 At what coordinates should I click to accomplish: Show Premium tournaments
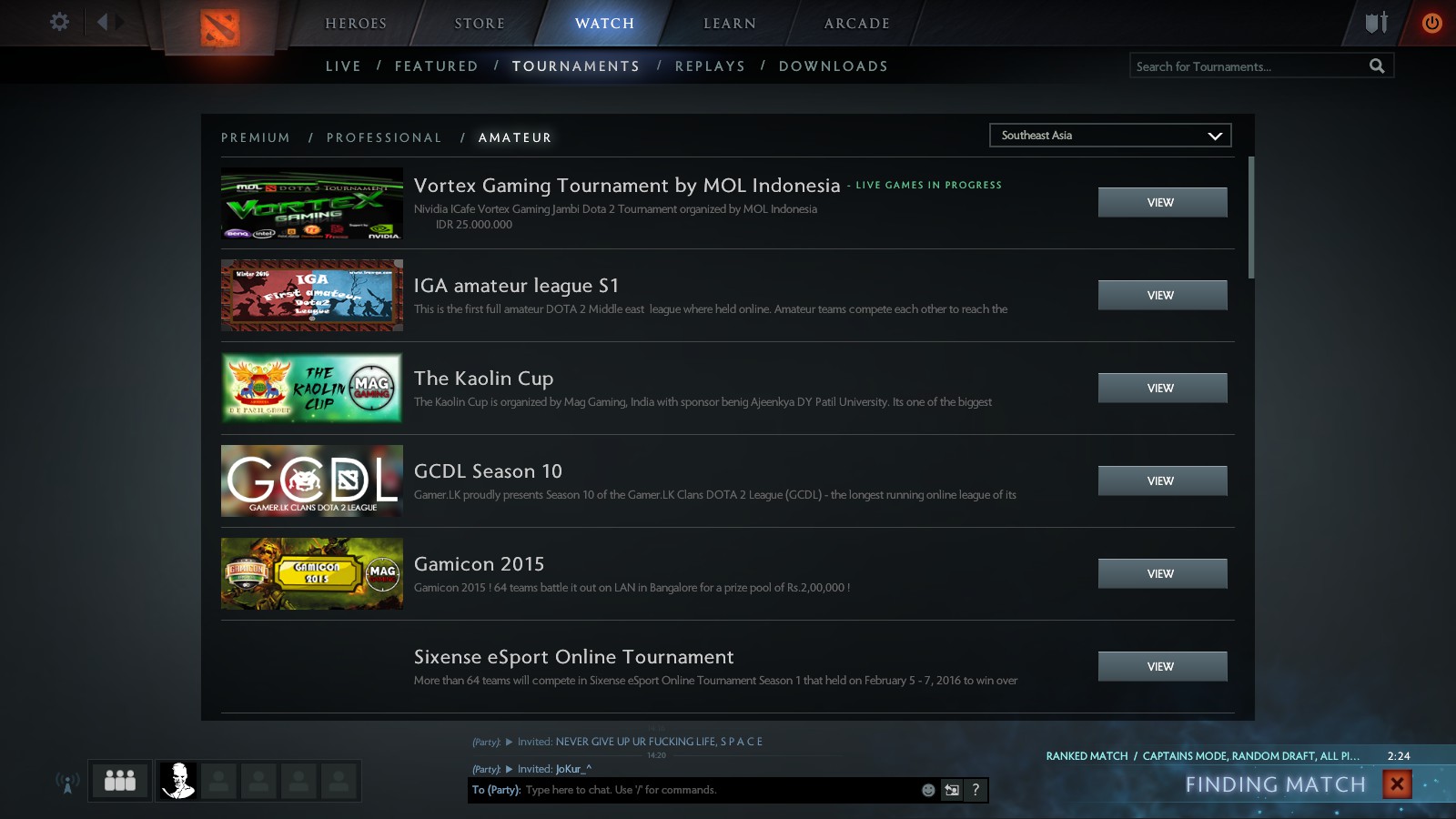click(x=256, y=137)
